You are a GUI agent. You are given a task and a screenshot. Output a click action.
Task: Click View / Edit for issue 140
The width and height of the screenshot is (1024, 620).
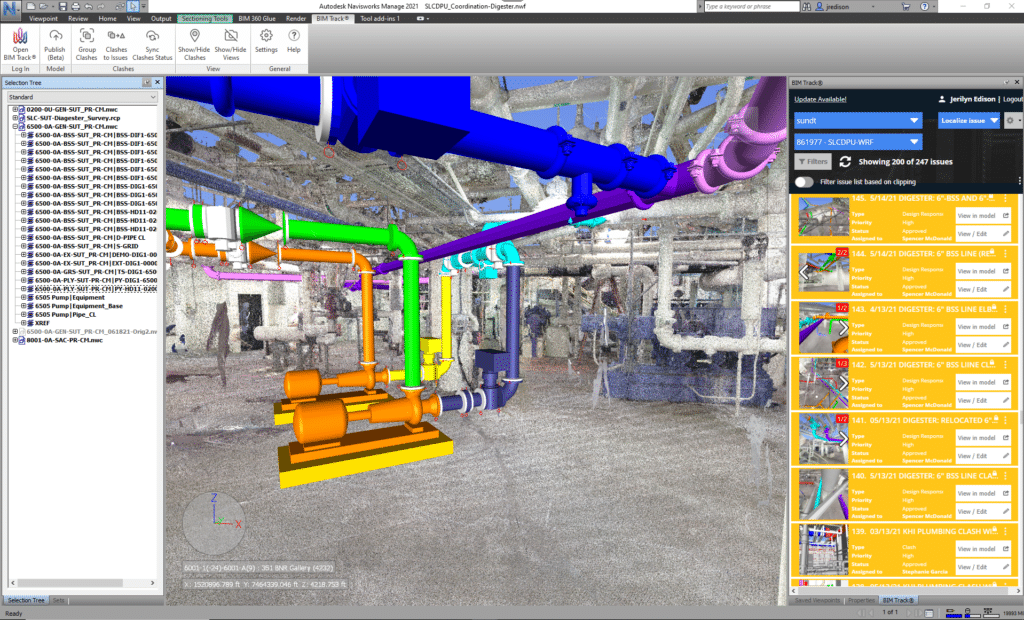pos(983,512)
